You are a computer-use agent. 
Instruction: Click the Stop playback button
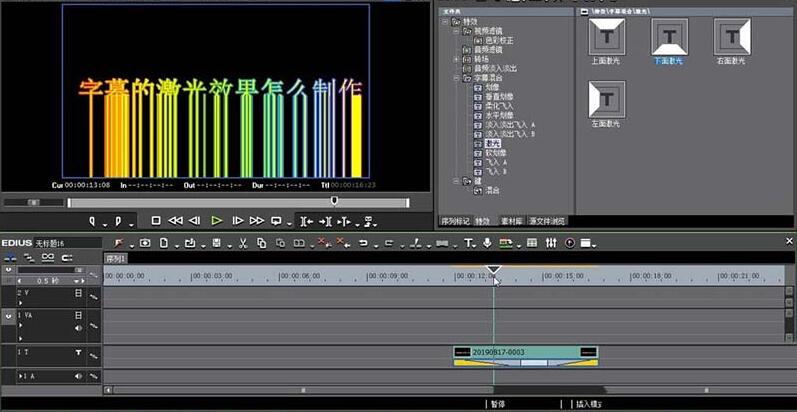[156, 220]
